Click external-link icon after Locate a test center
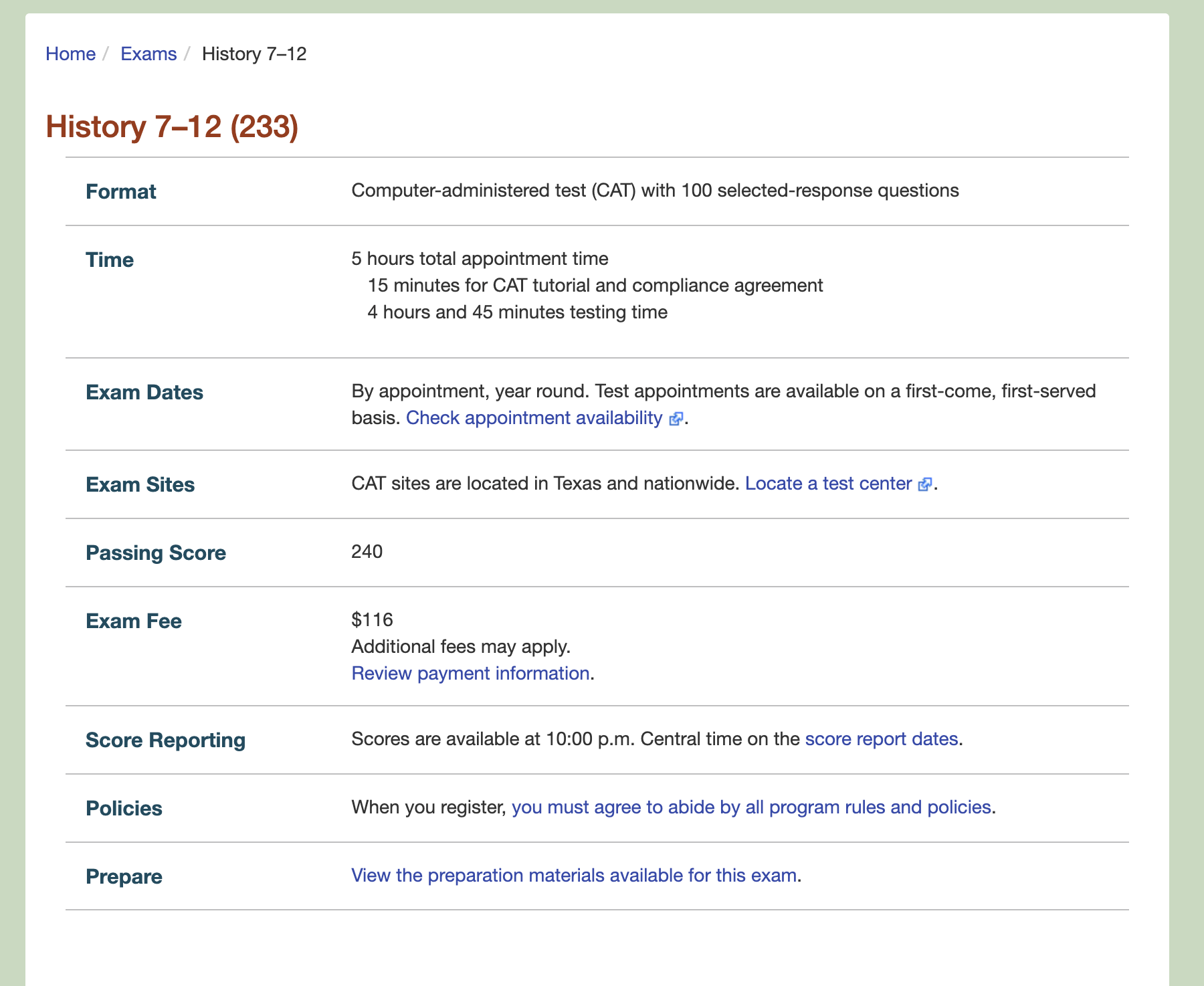Viewport: 1204px width, 986px height. tap(925, 484)
